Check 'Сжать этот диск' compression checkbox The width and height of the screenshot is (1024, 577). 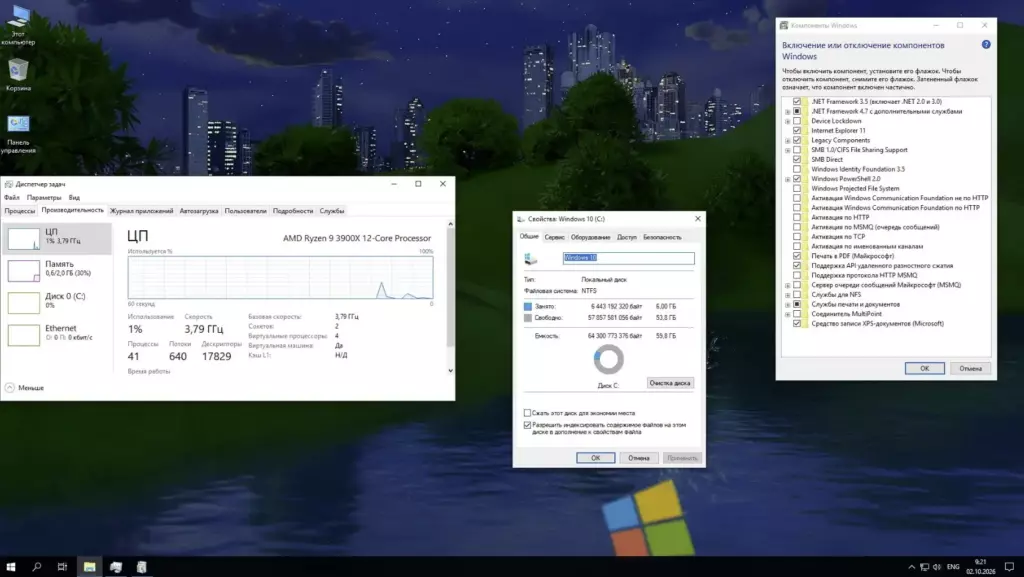tap(527, 413)
